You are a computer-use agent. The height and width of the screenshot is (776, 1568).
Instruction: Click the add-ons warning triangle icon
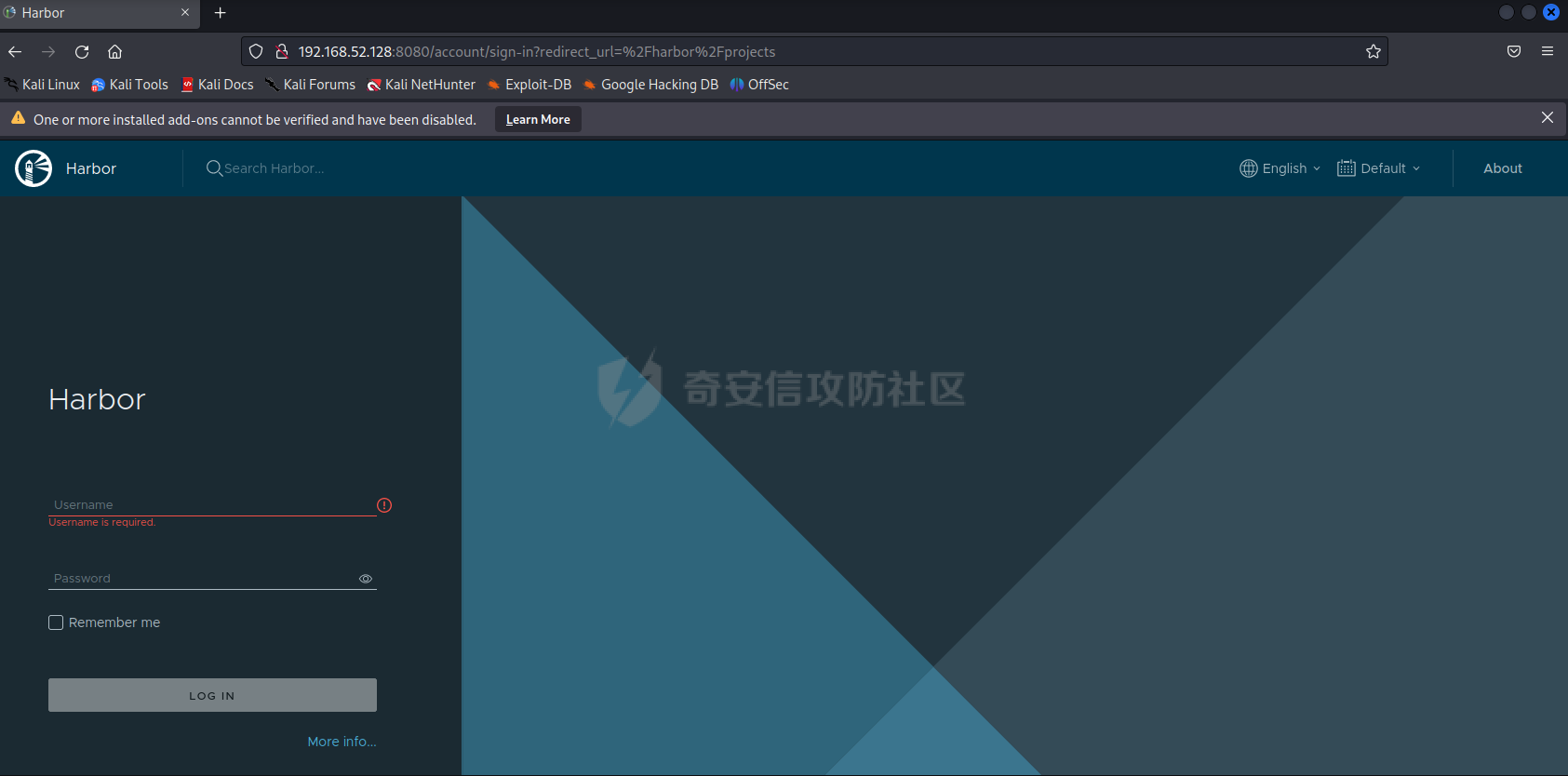click(x=18, y=118)
